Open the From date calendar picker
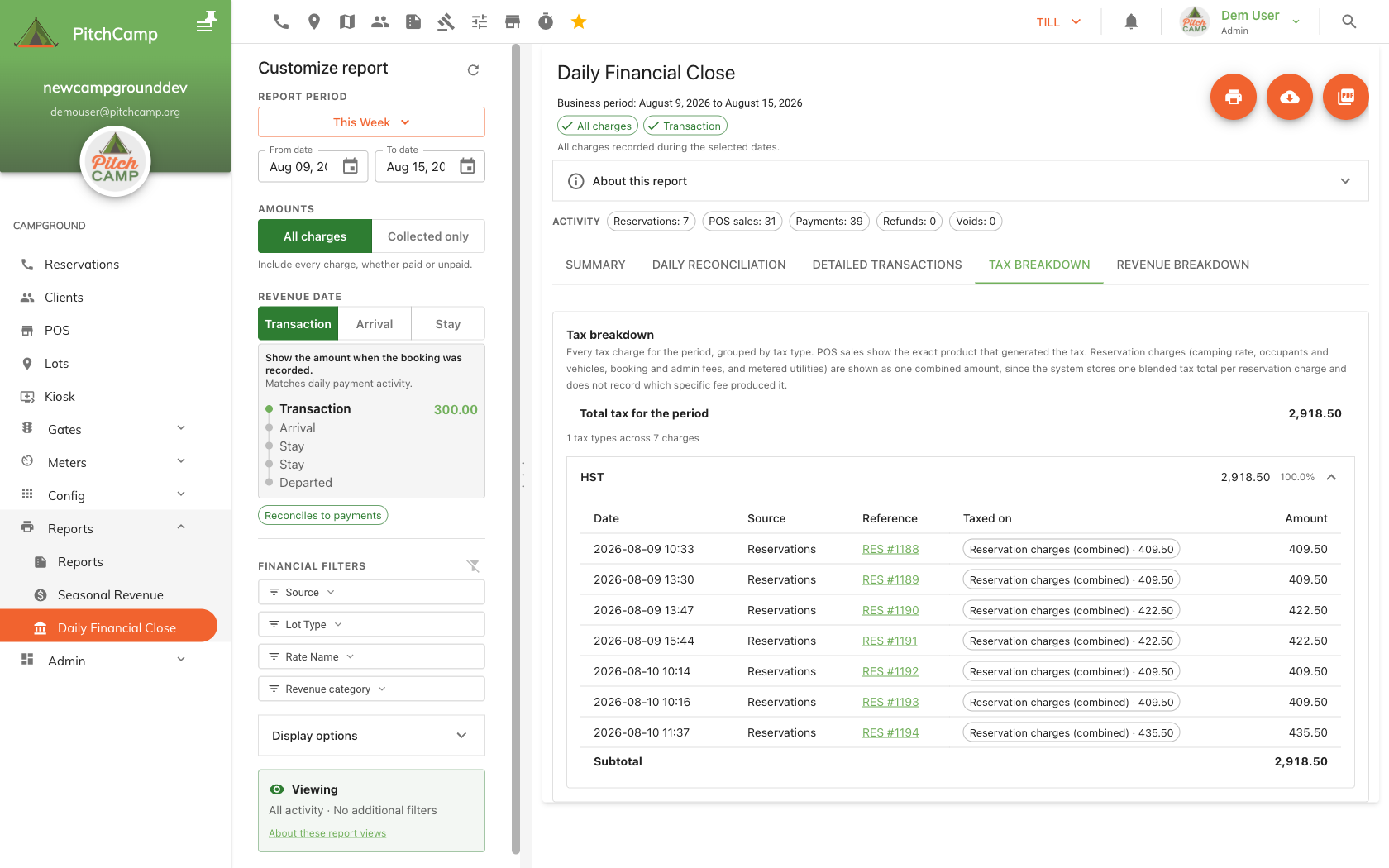 (351, 166)
